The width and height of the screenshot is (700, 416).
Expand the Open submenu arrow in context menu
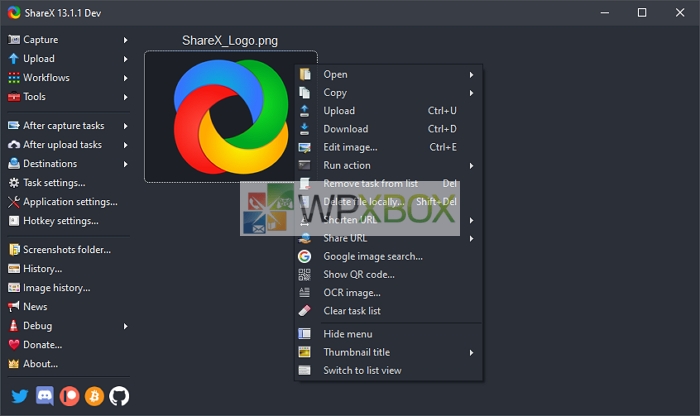pyautogui.click(x=471, y=75)
